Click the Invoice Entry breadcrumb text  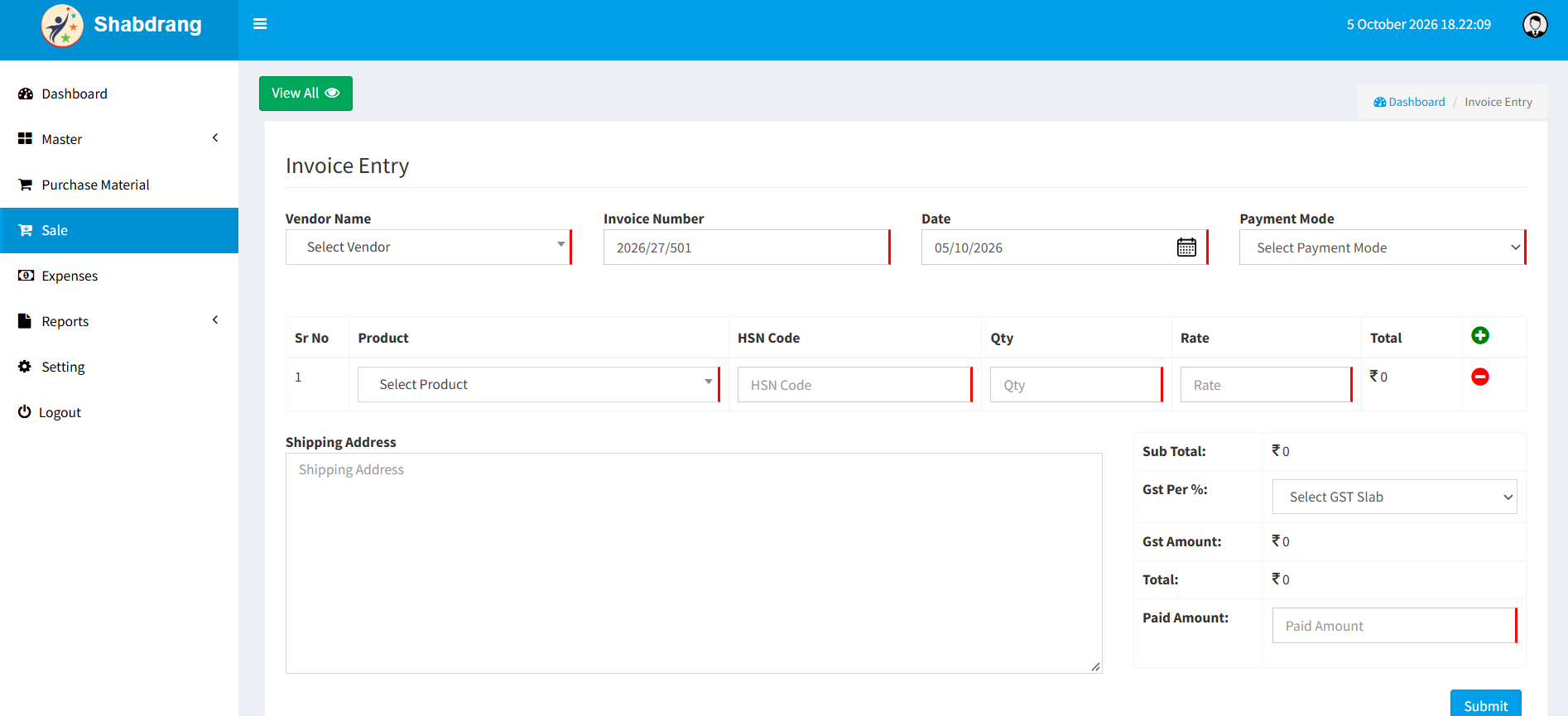pos(1498,102)
